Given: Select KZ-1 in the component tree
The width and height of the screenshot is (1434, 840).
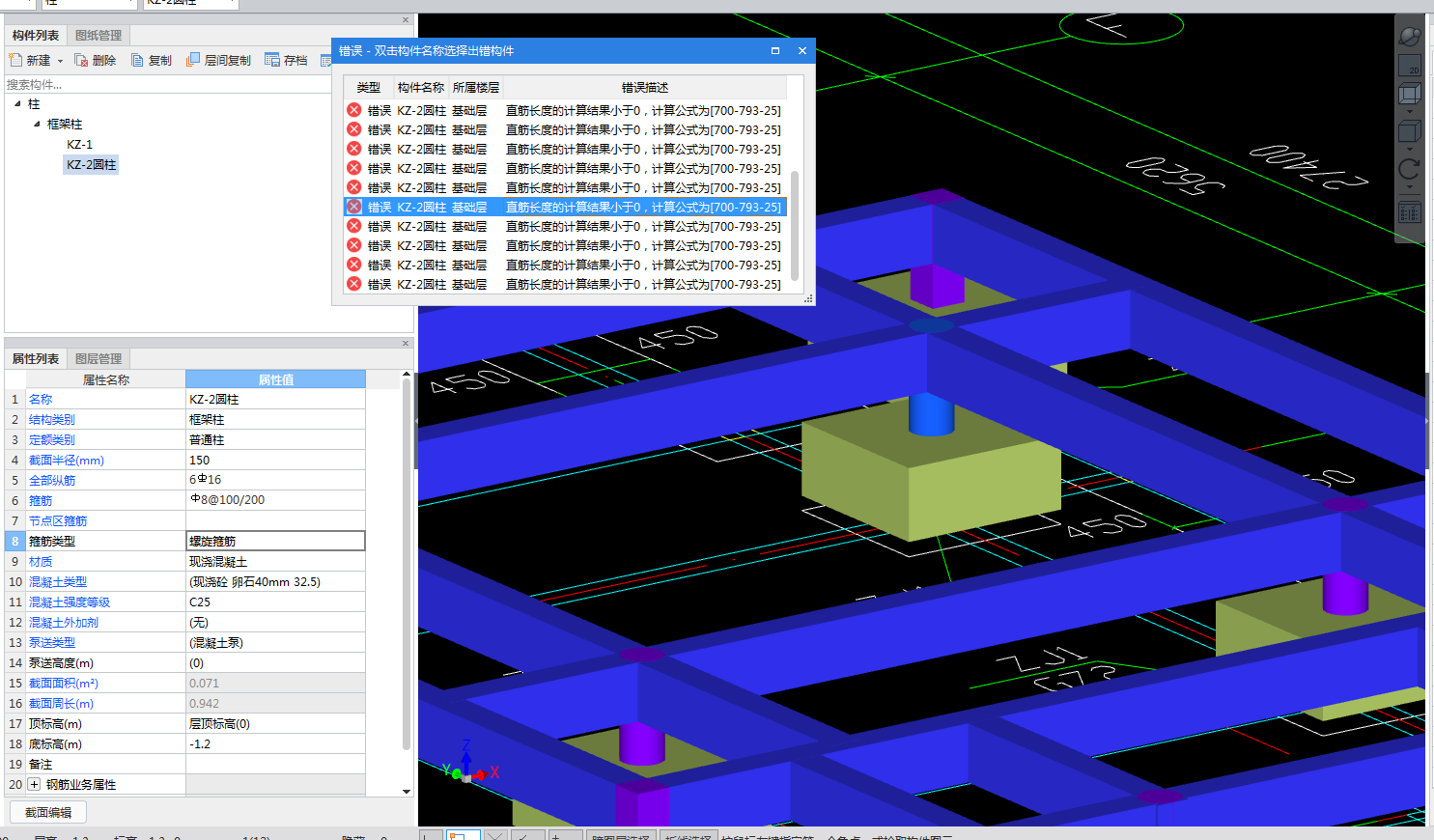Looking at the screenshot, I should [x=79, y=145].
